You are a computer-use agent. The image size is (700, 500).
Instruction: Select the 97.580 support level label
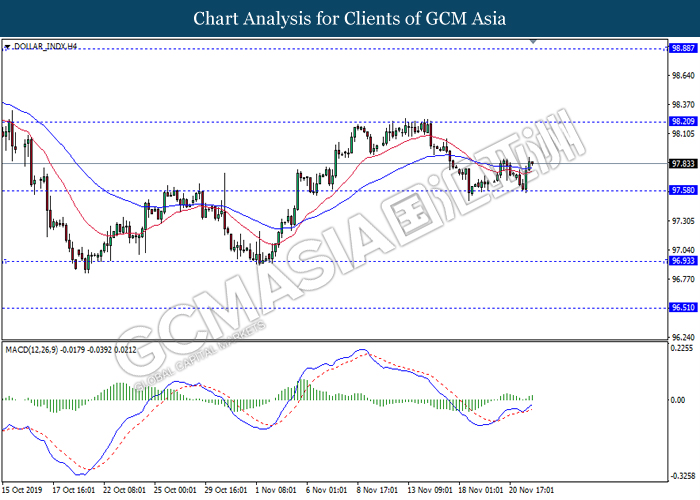tap(683, 190)
